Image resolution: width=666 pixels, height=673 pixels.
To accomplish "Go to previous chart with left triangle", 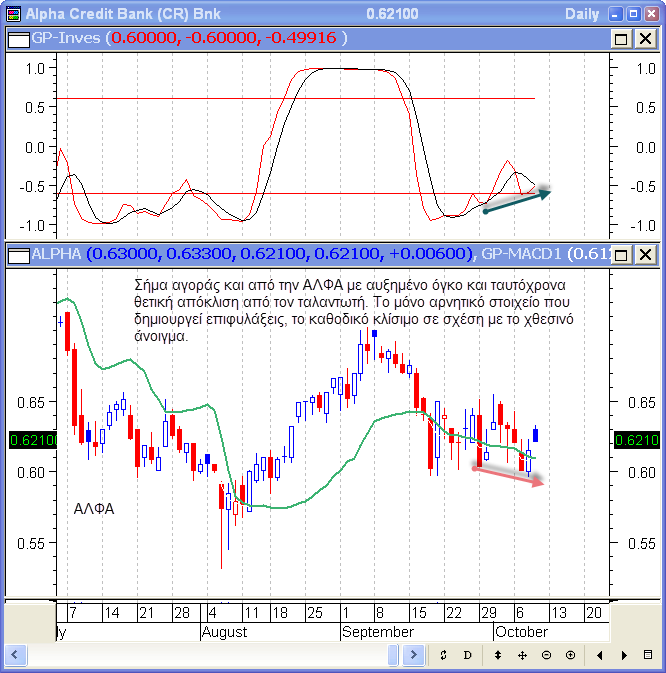I will (600, 655).
